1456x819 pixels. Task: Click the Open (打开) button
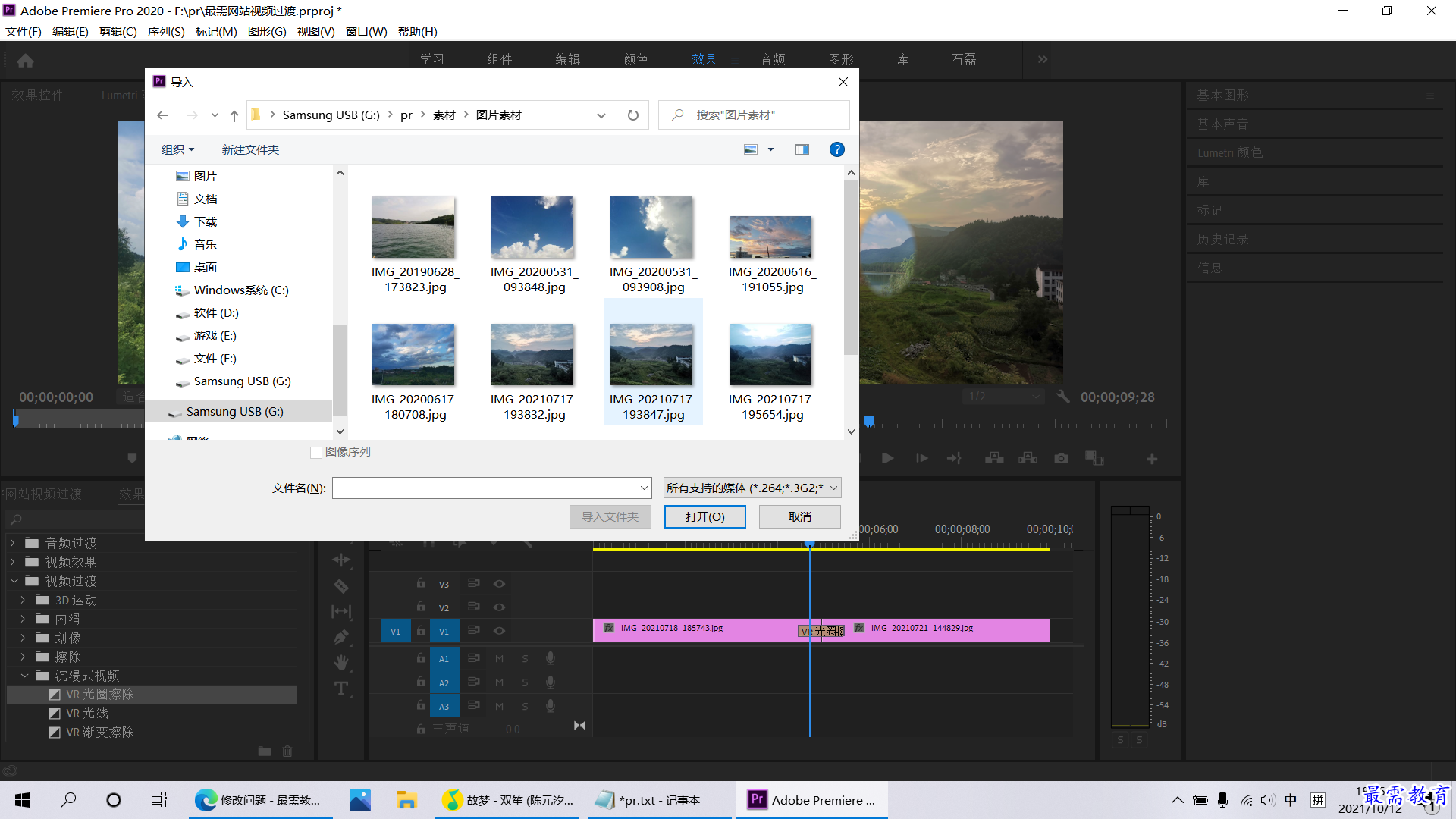tap(704, 516)
